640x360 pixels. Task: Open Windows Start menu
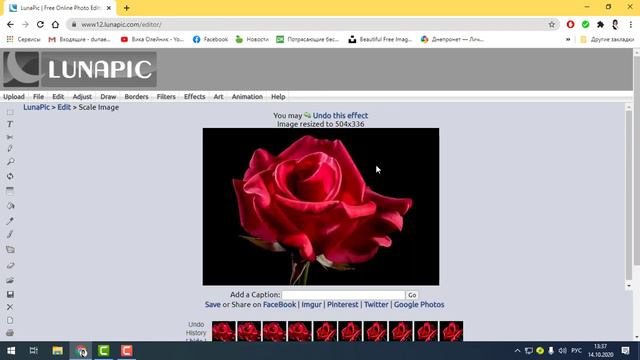click(11, 351)
